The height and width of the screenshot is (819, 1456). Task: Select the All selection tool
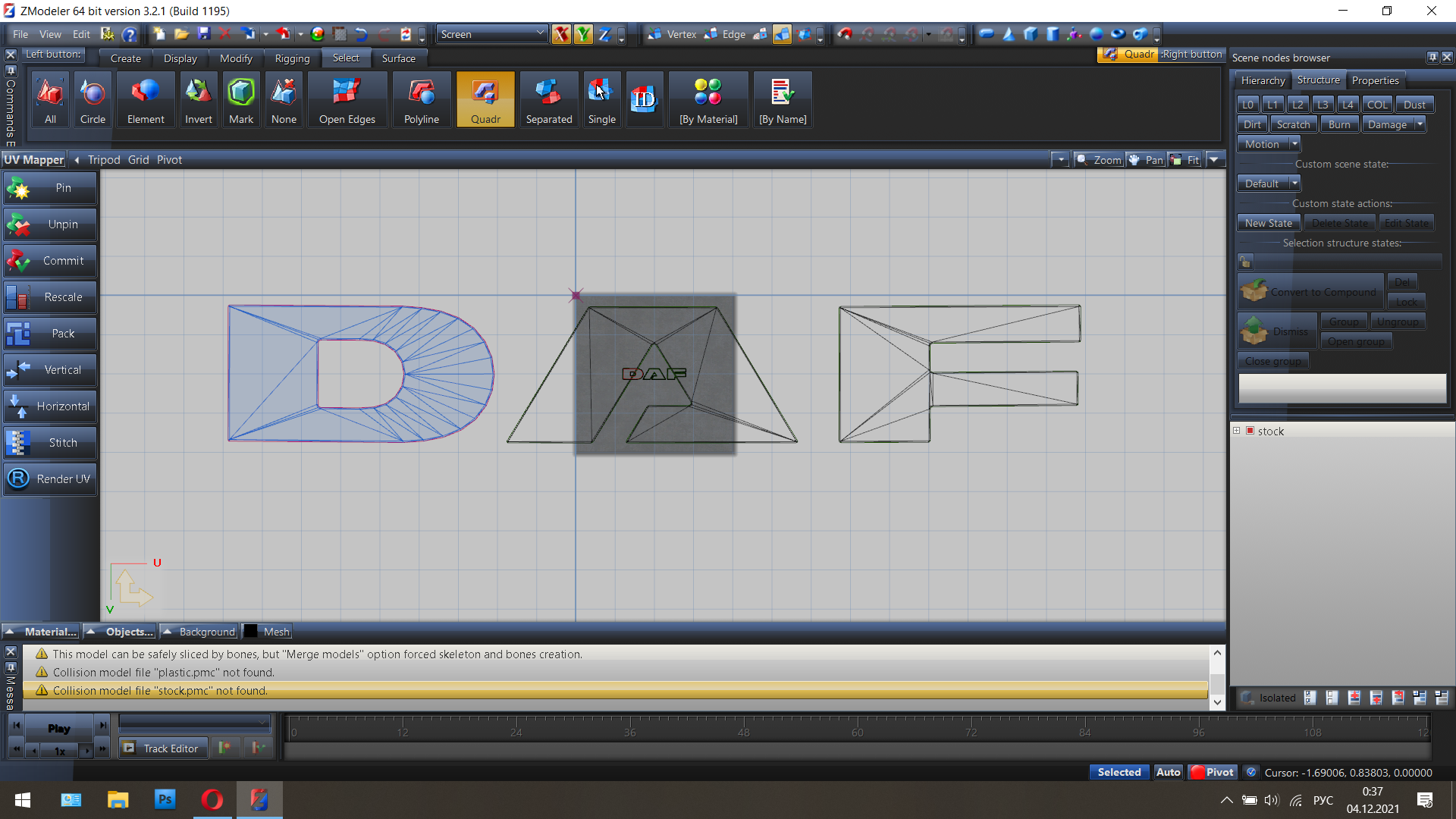pos(50,99)
